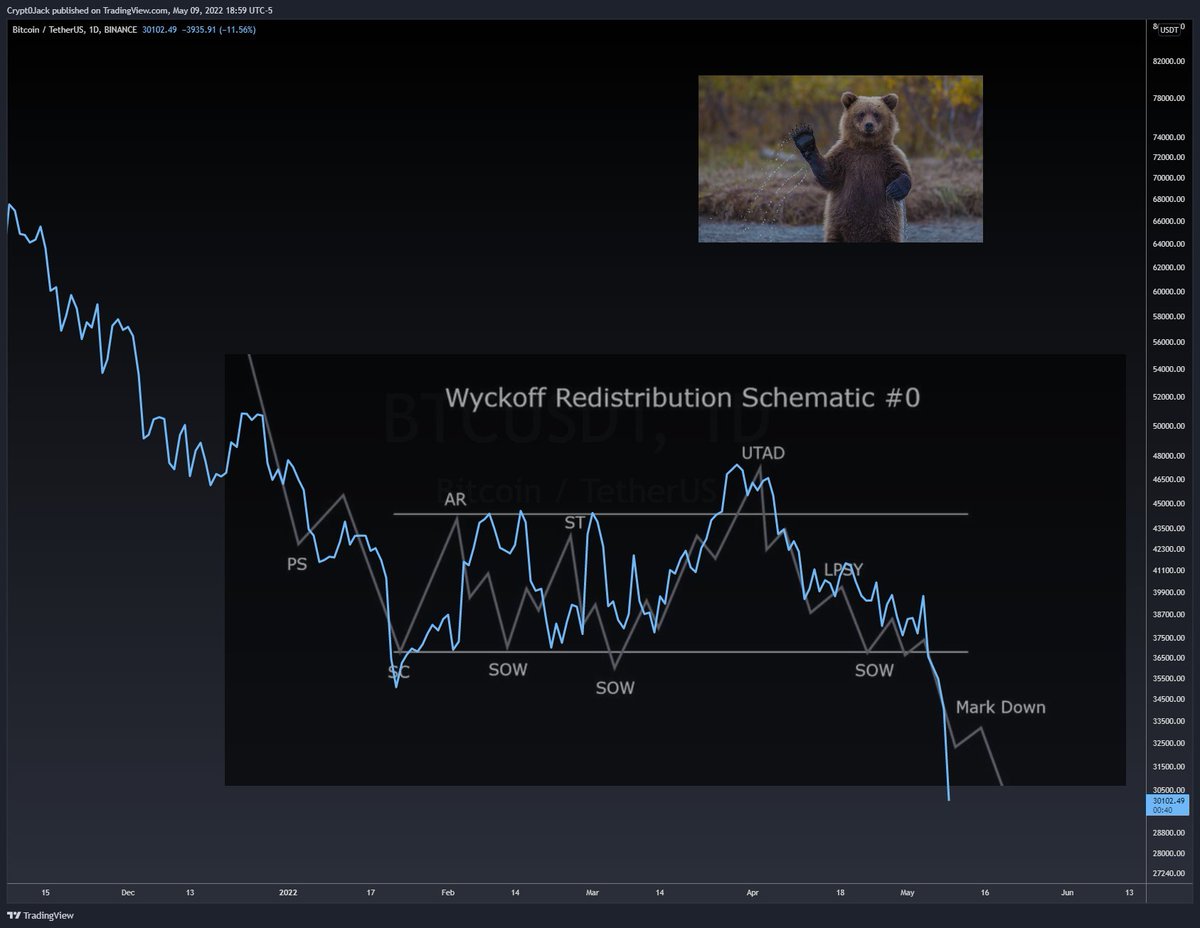Click the AR label on chart
Screen dimensions: 1200x928
coord(455,500)
